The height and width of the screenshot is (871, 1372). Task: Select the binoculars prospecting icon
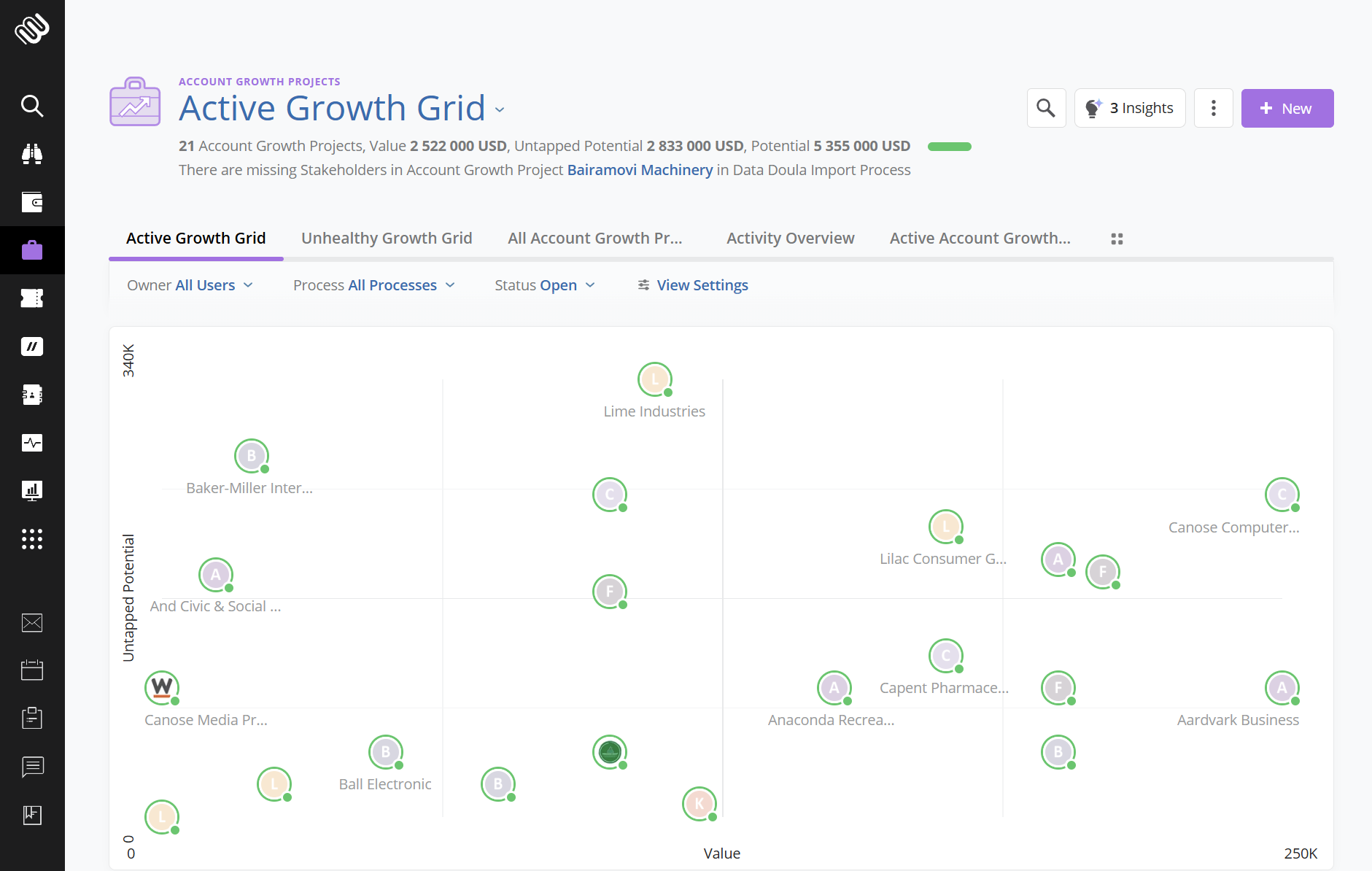[x=32, y=154]
